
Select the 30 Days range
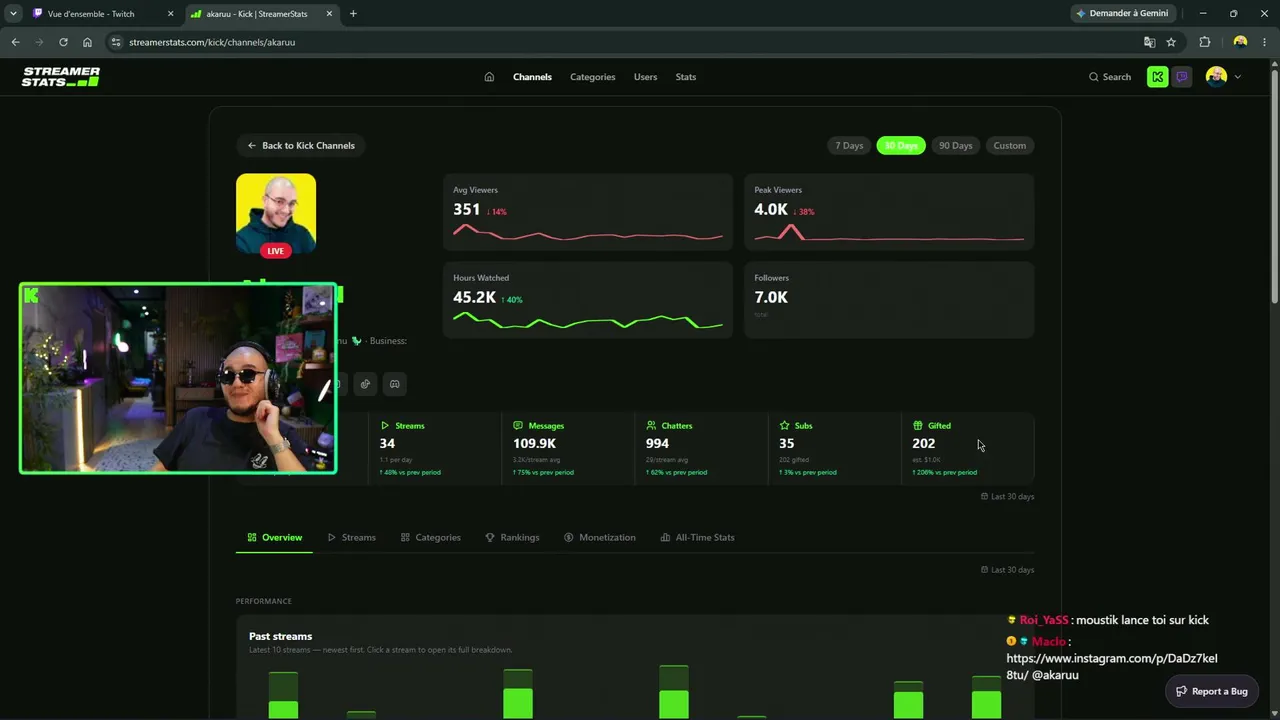[x=901, y=146]
